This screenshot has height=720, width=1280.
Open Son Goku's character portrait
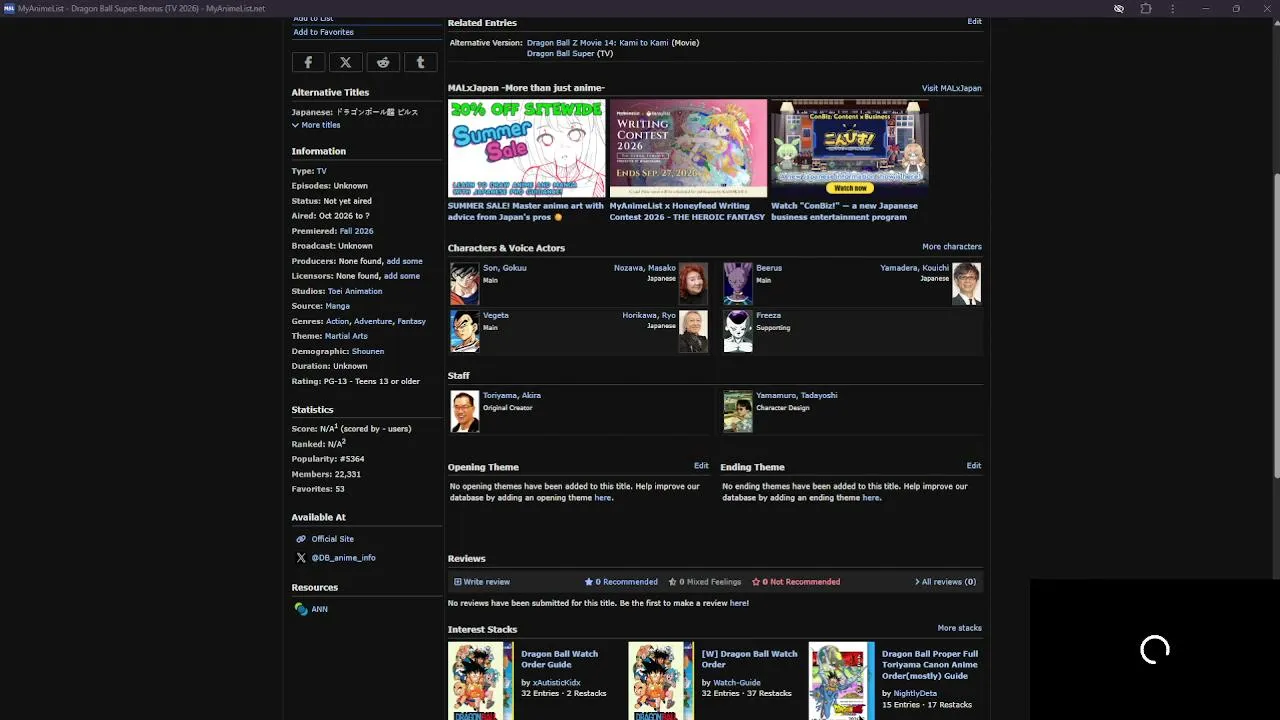[465, 284]
